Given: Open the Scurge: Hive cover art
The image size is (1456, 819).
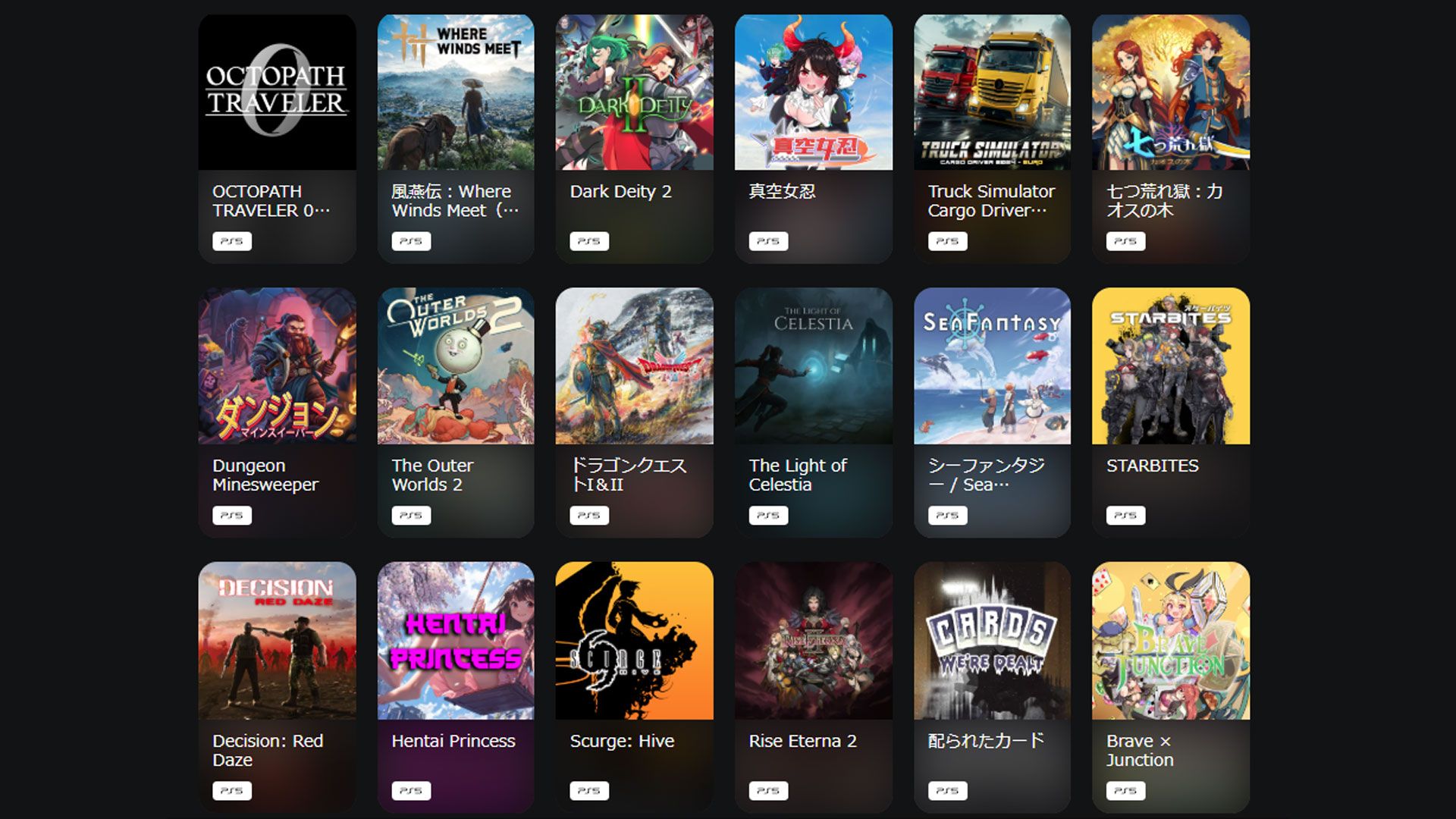Looking at the screenshot, I should [634, 641].
